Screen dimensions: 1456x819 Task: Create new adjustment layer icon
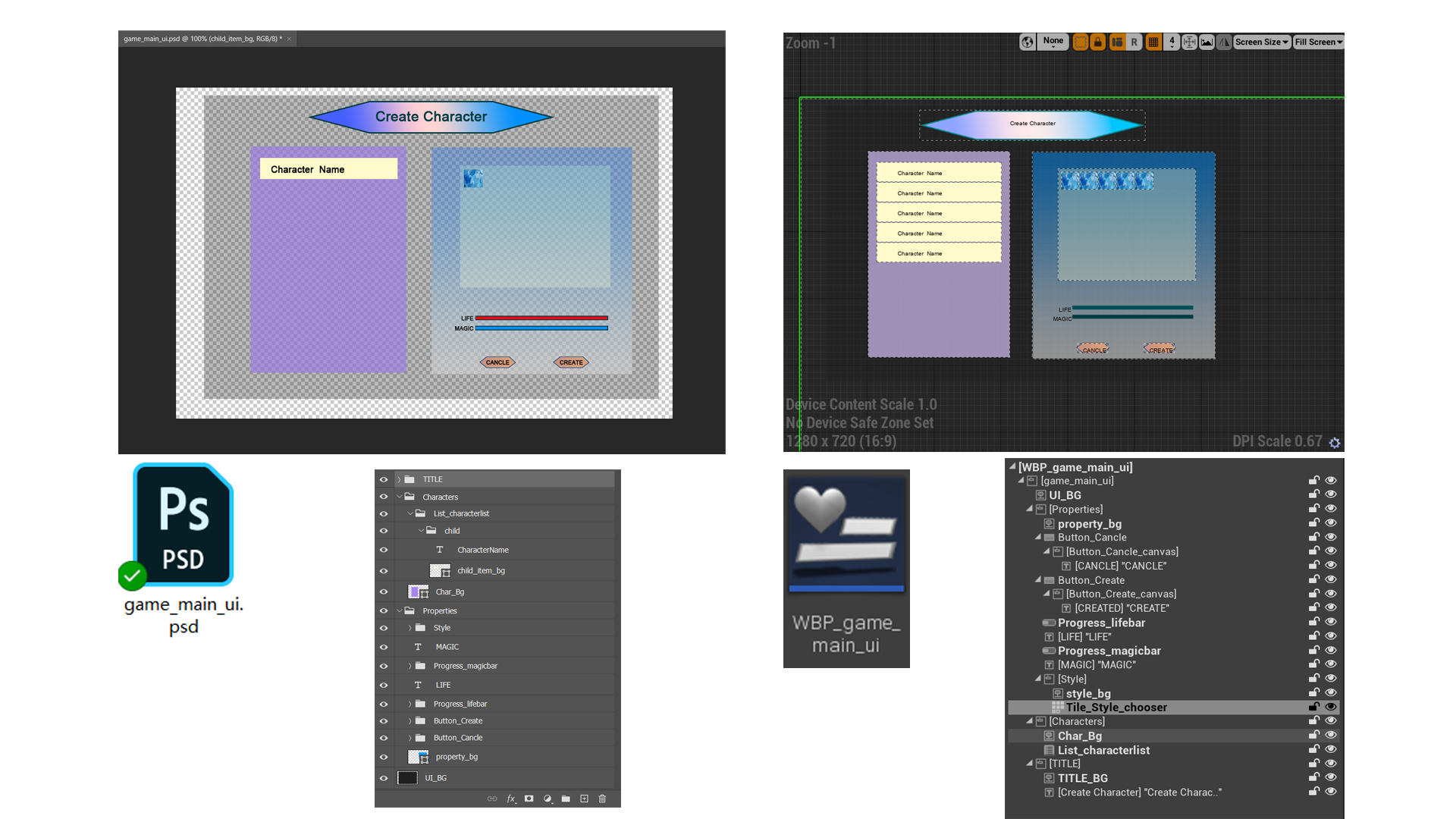(x=548, y=799)
